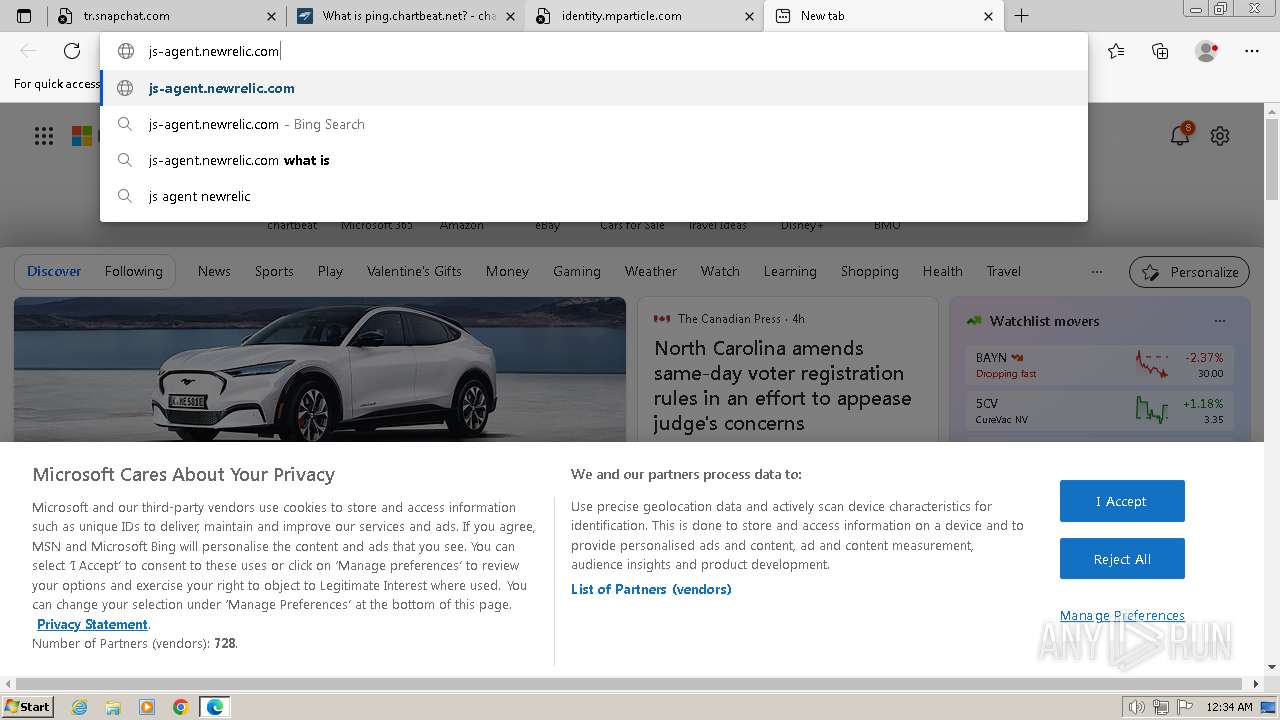The height and width of the screenshot is (720, 1280).
Task: Open the Learning category
Action: point(790,271)
